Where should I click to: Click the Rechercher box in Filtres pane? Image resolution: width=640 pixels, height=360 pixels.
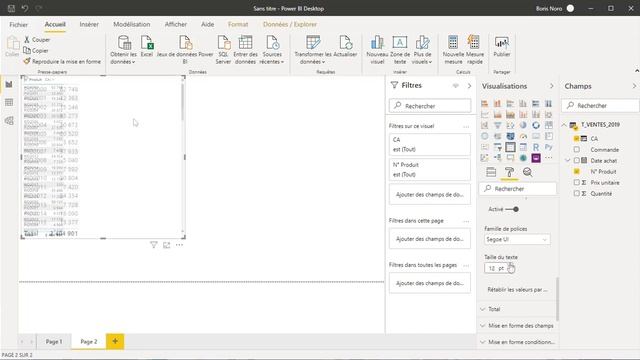430,106
